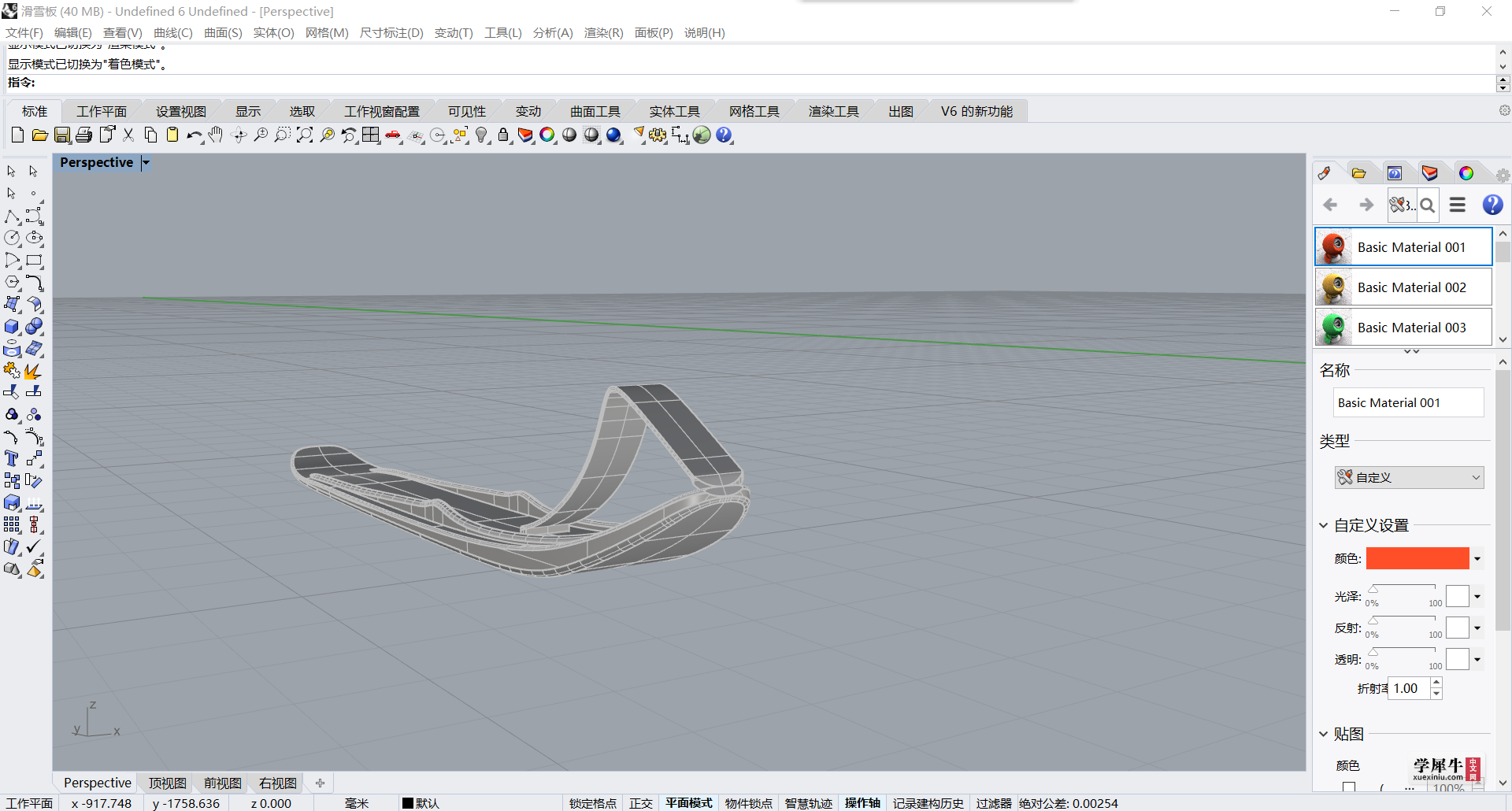The image size is (1512, 811).
Task: Collapse the 自定义设置 section
Action: [1324, 525]
